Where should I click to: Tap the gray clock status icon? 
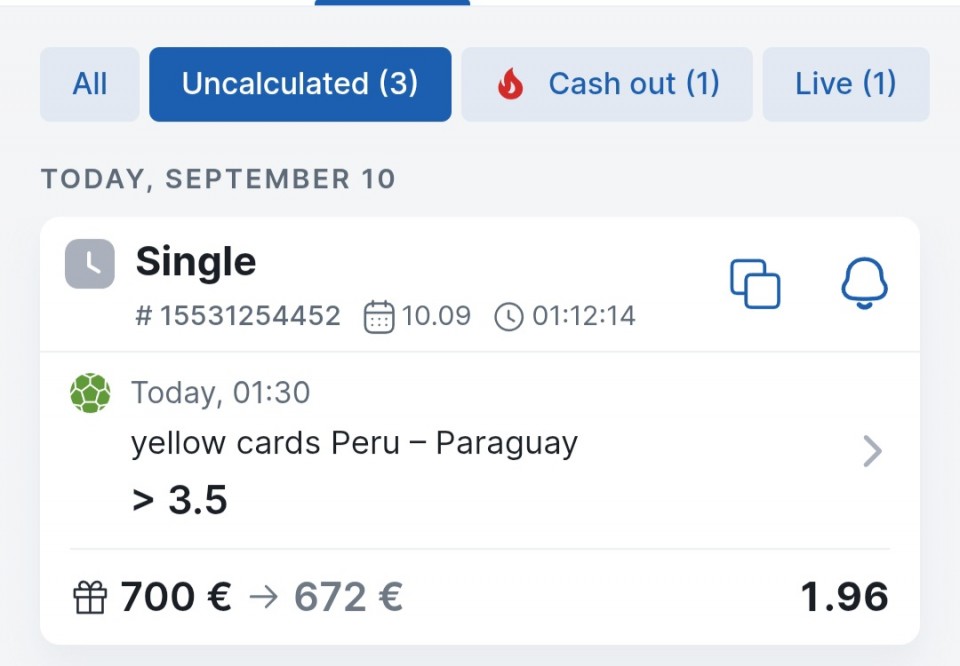click(x=90, y=264)
